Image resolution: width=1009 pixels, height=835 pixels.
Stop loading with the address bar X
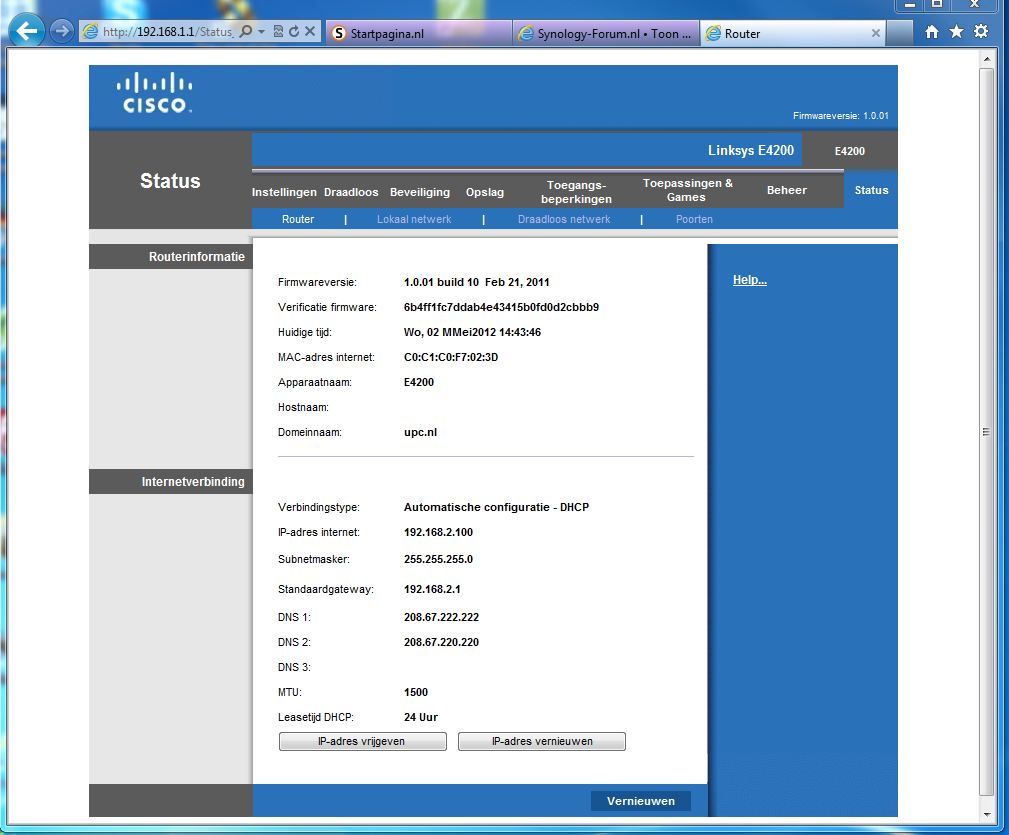[310, 32]
